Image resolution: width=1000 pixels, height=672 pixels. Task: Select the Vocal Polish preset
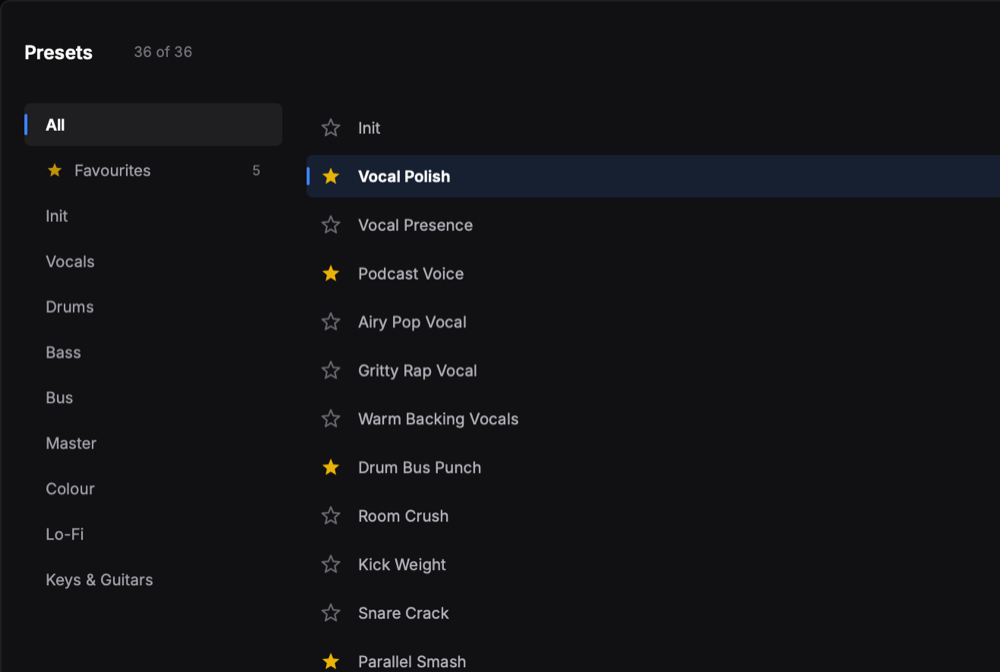pyautogui.click(x=653, y=176)
